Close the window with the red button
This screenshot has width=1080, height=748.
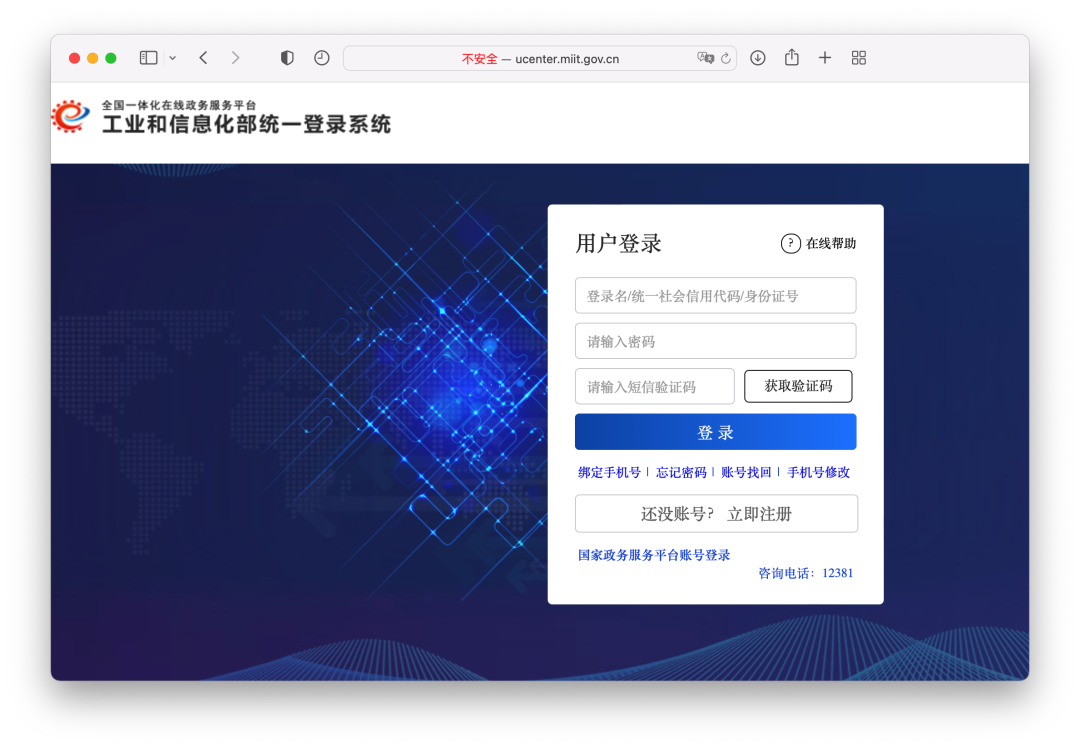click(74, 58)
